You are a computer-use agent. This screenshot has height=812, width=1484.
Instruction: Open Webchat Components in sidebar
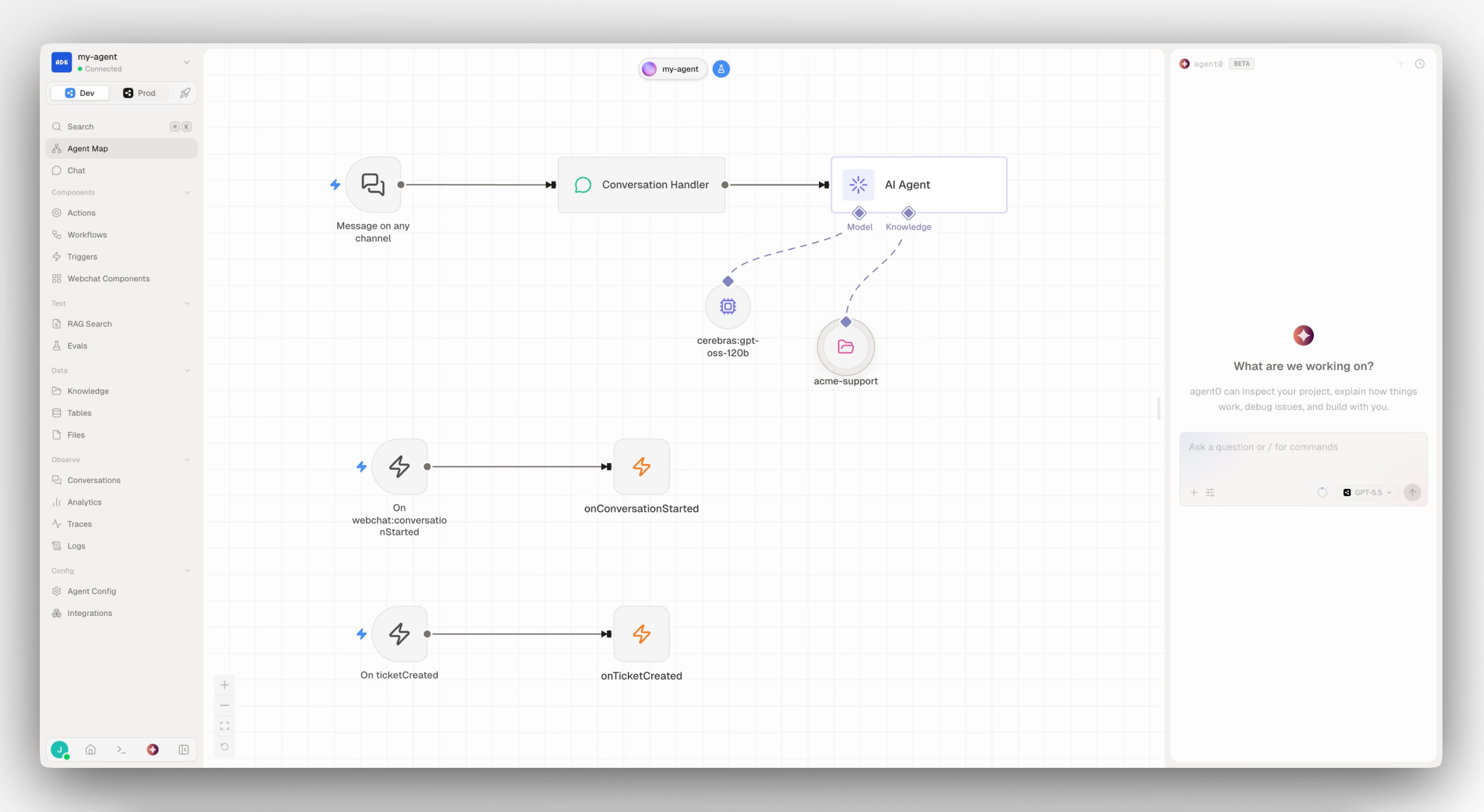(122, 279)
